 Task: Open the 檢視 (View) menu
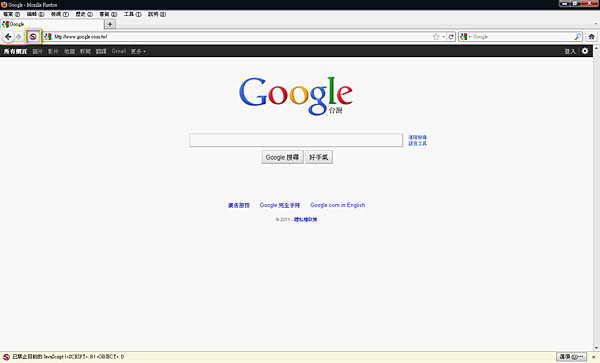60,15
